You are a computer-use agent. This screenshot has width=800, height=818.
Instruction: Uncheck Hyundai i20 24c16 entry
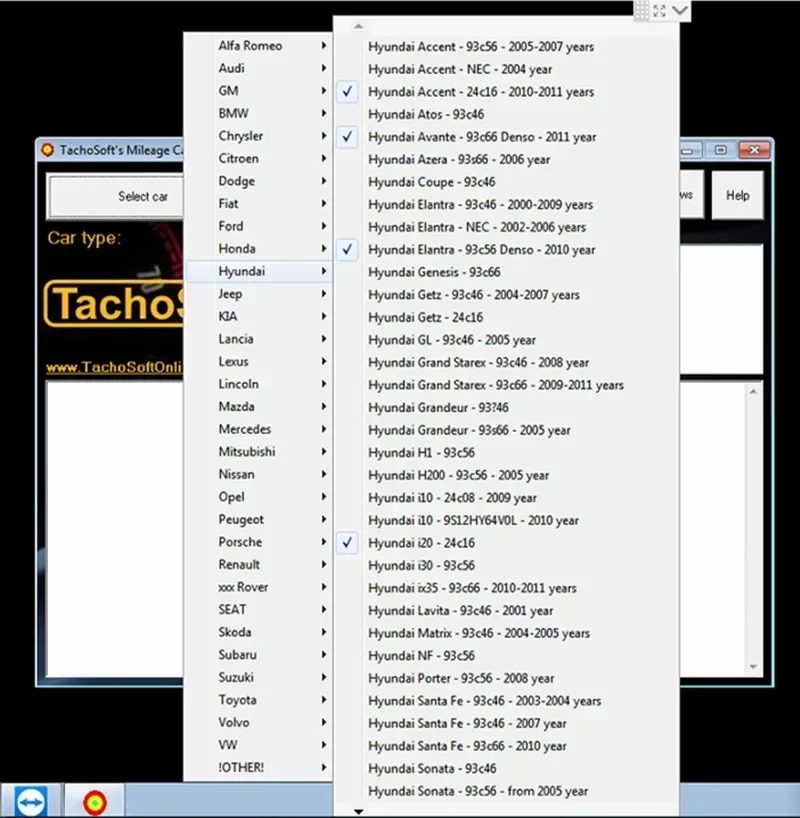pyautogui.click(x=347, y=542)
